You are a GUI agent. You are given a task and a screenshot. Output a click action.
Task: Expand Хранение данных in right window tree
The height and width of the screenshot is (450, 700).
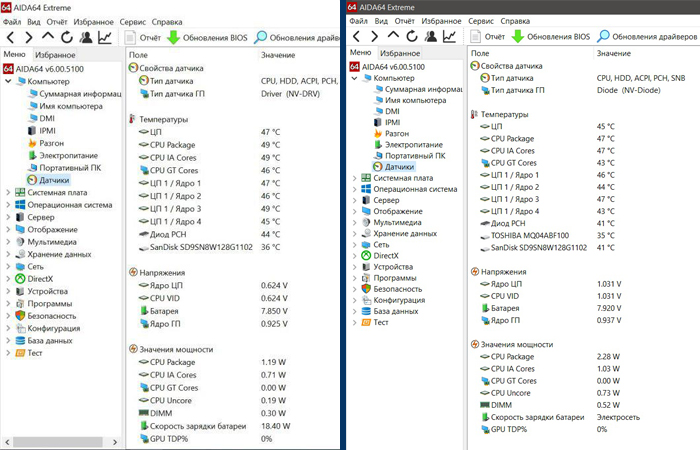354,233
